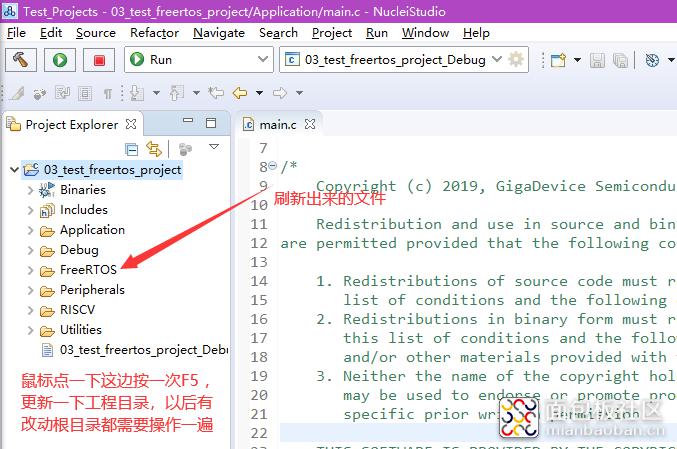The image size is (677, 449).
Task: Close the main.c editor tab
Action: [x=310, y=124]
